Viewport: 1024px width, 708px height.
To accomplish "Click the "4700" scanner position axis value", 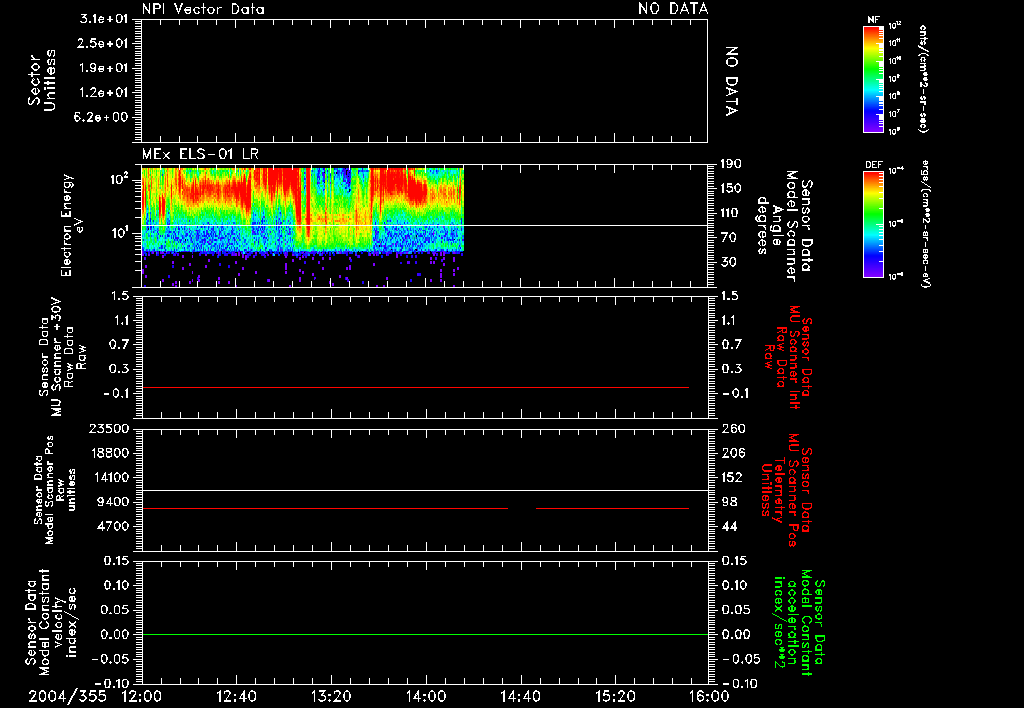I will (113, 526).
